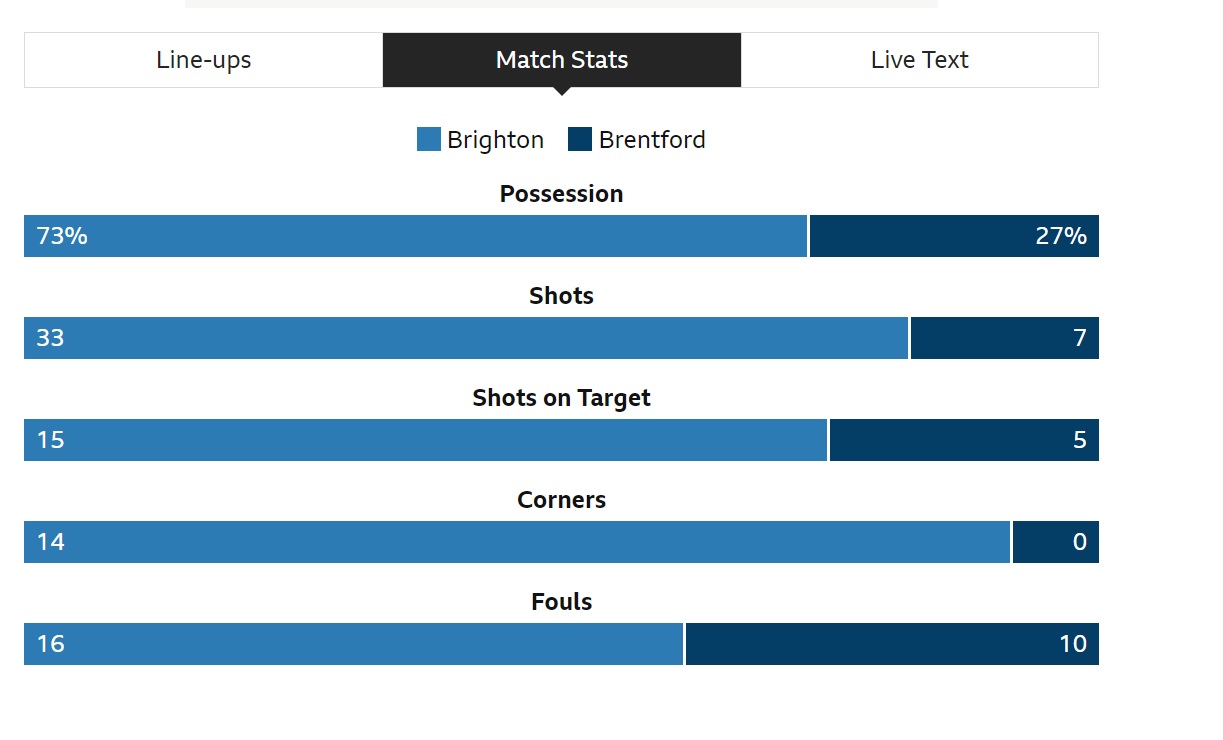The height and width of the screenshot is (740, 1223).
Task: Click the Shots on Target heading
Action: (562, 398)
